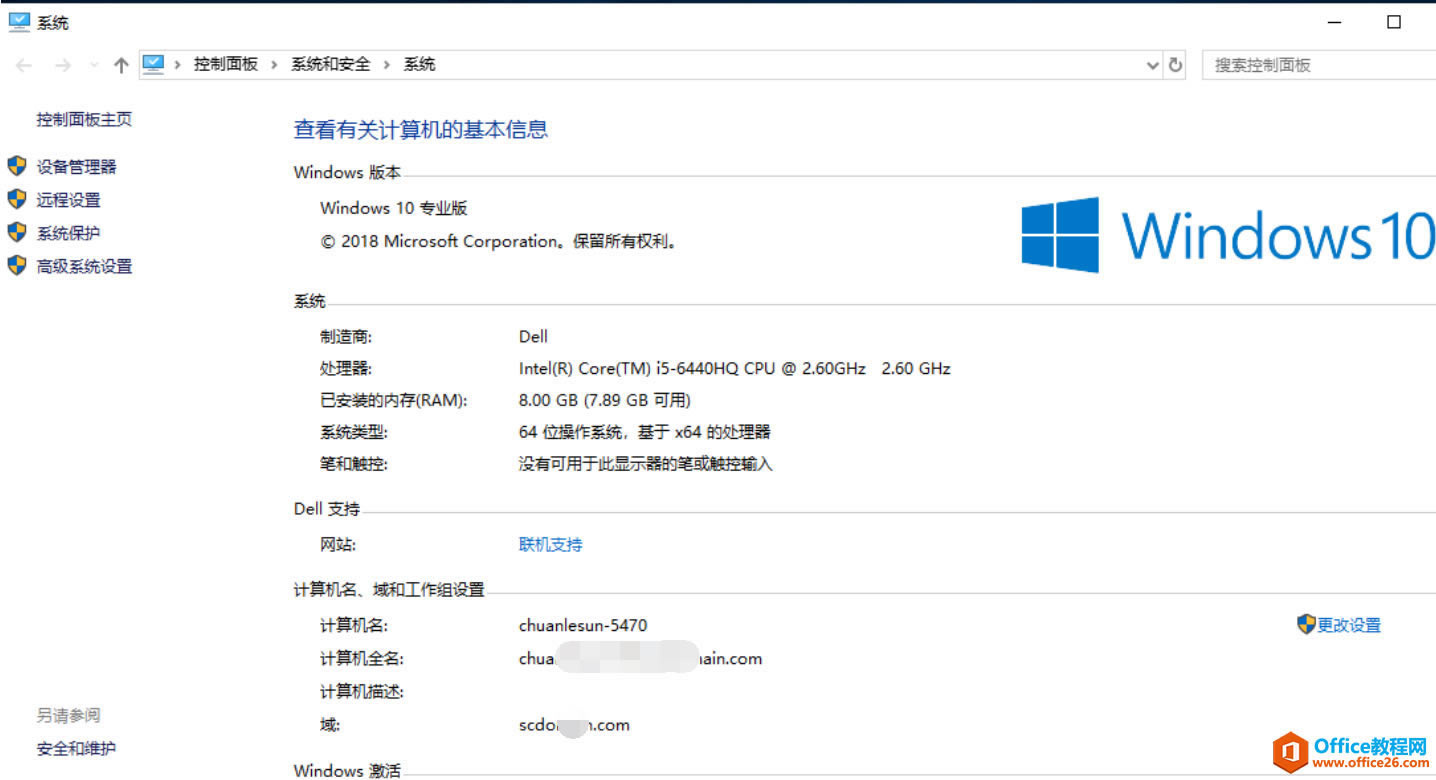Select 系统和安全 in the breadcrumb path

click(x=330, y=64)
